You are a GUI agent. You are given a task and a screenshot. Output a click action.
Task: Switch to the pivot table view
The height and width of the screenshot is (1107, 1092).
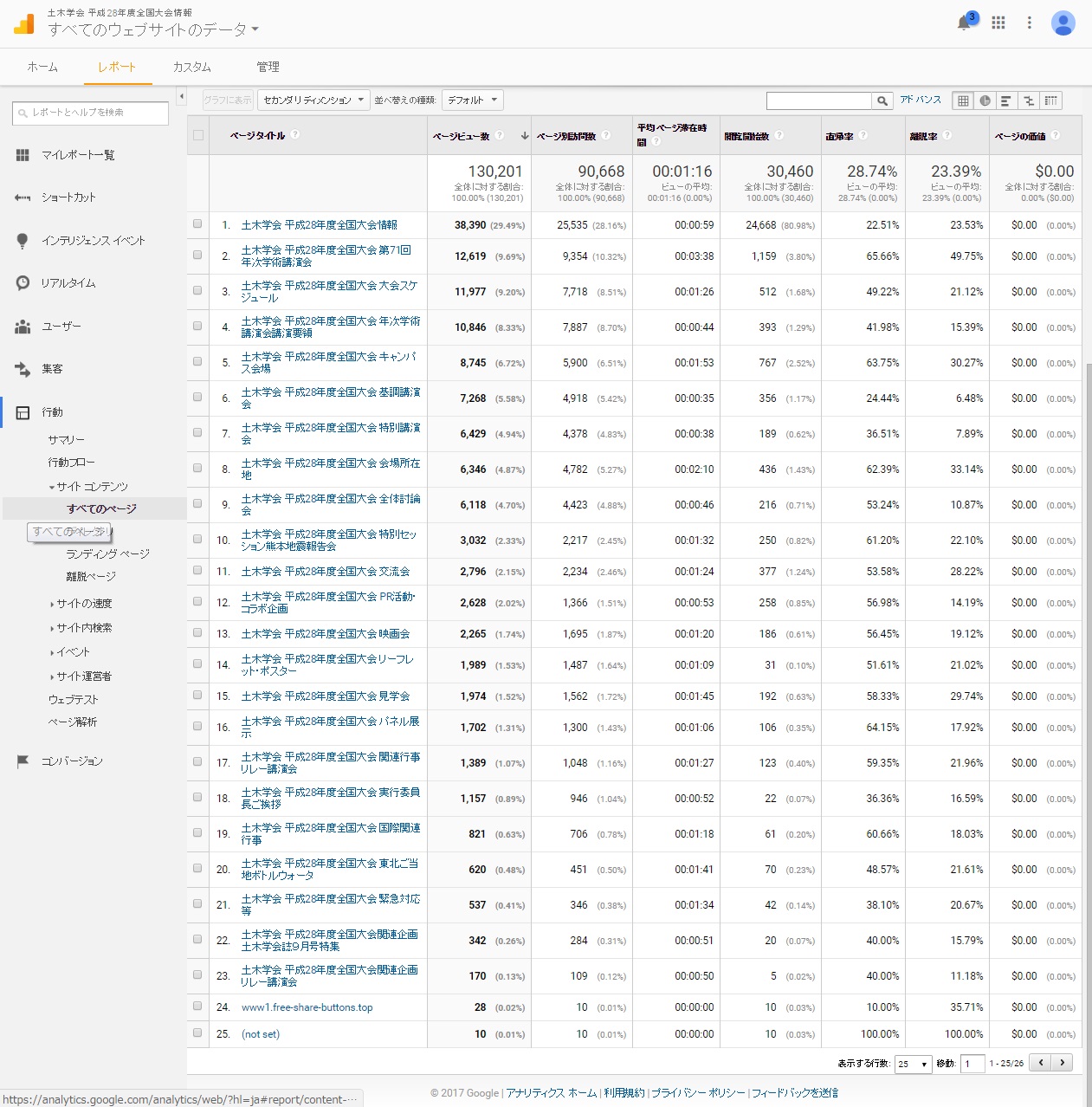[1050, 100]
